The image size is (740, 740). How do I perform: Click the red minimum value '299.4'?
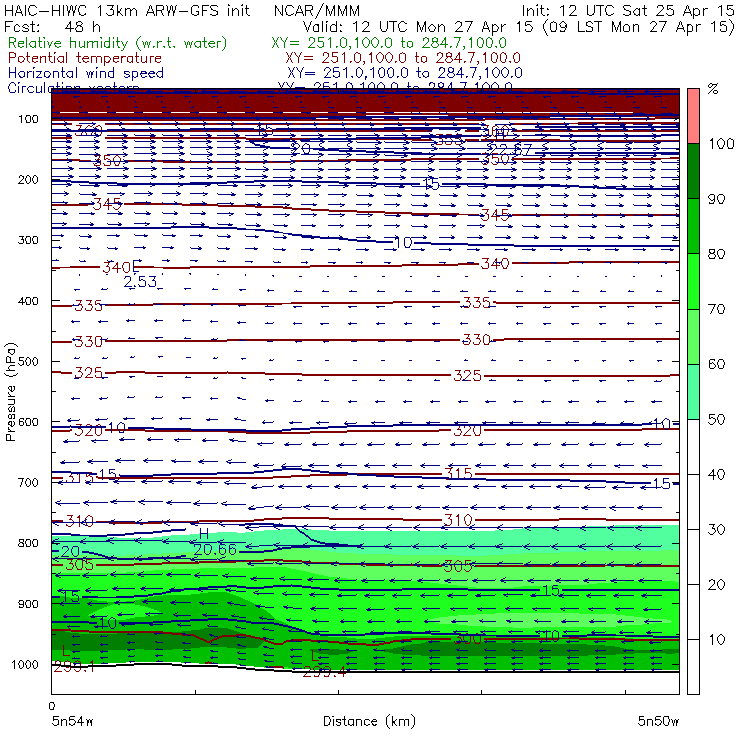click(x=324, y=672)
